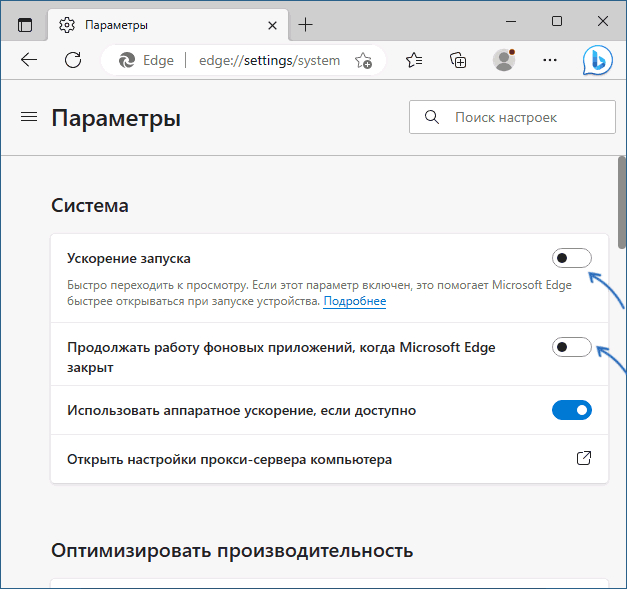Click the Оптимизировать производительность heading
This screenshot has height=589, width=627.
(232, 551)
